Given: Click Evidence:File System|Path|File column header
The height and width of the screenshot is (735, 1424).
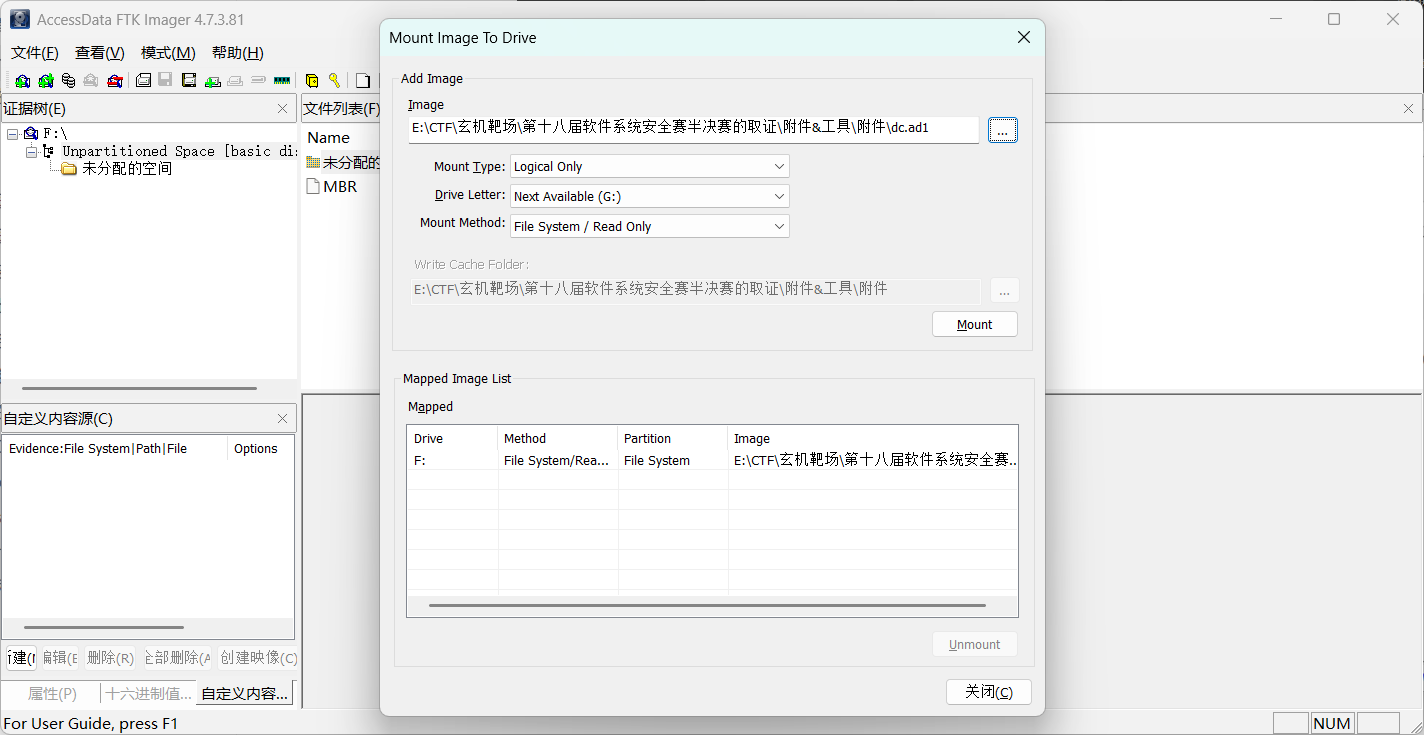Looking at the screenshot, I should (x=115, y=449).
